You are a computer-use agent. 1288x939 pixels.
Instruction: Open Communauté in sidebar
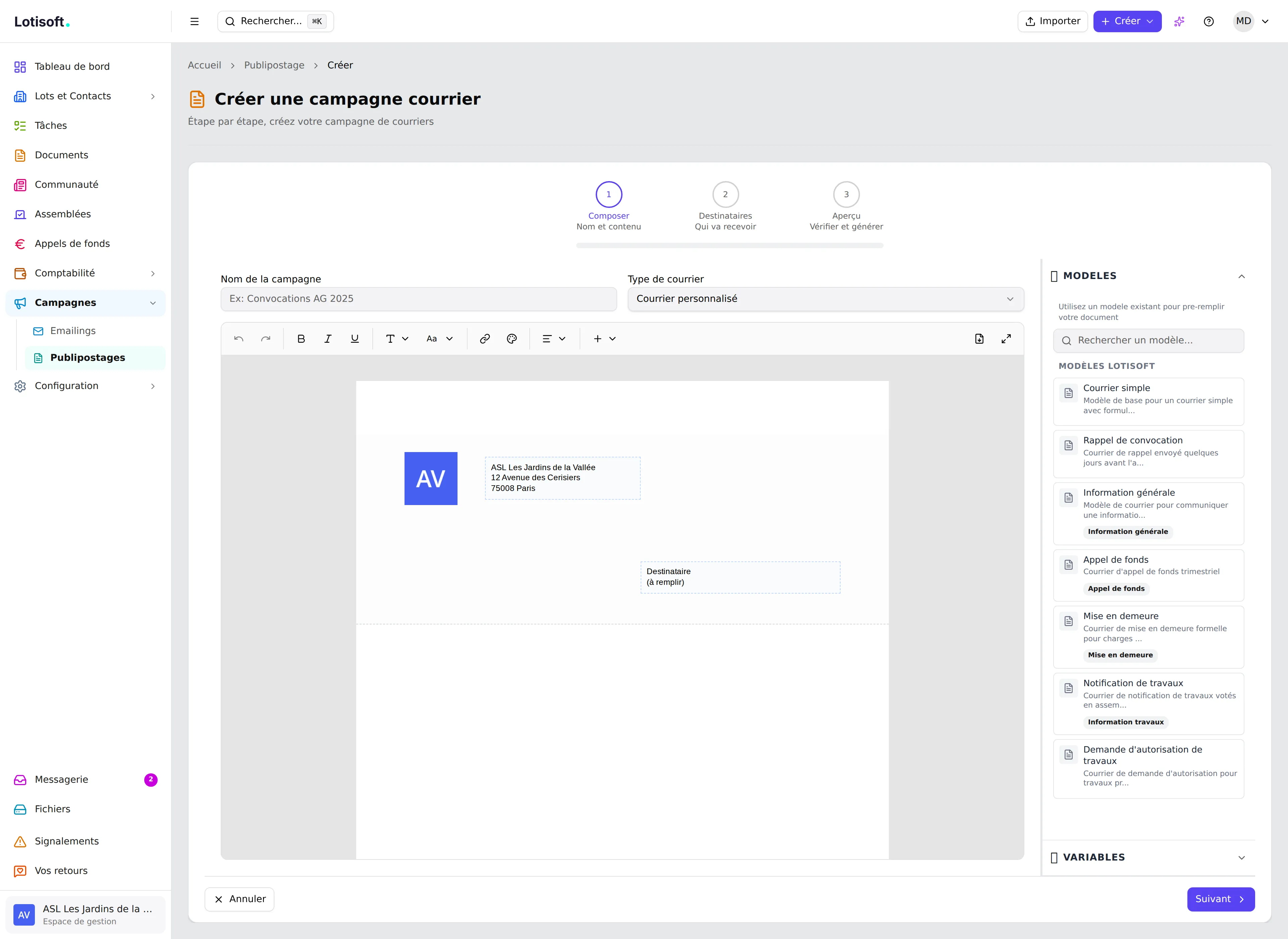tap(85, 185)
